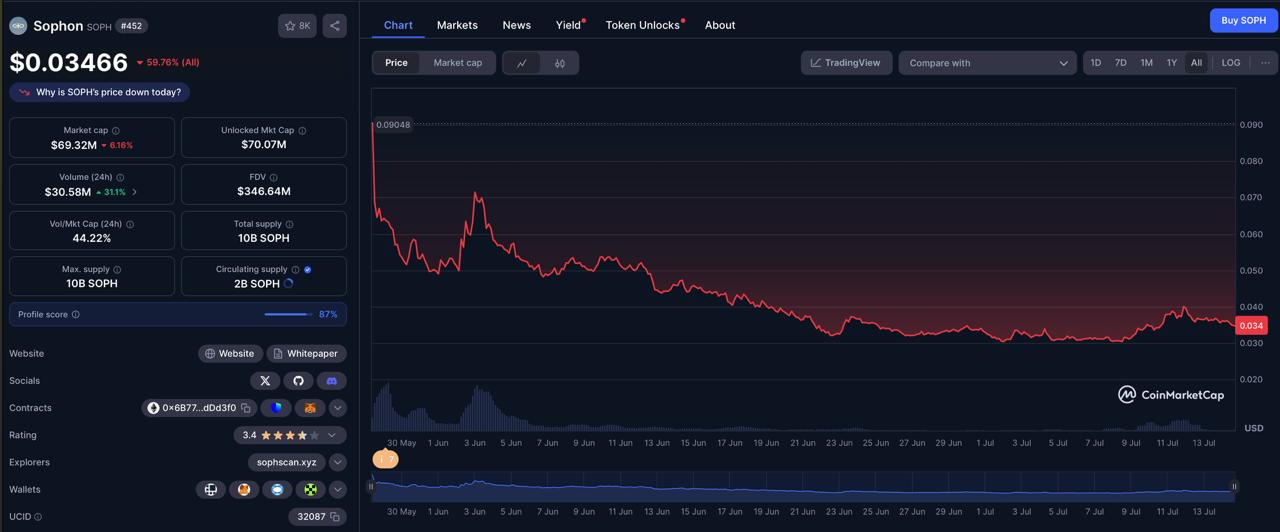This screenshot has width=1280, height=532.
Task: Click the orange event marker below chart
Action: click(x=385, y=459)
